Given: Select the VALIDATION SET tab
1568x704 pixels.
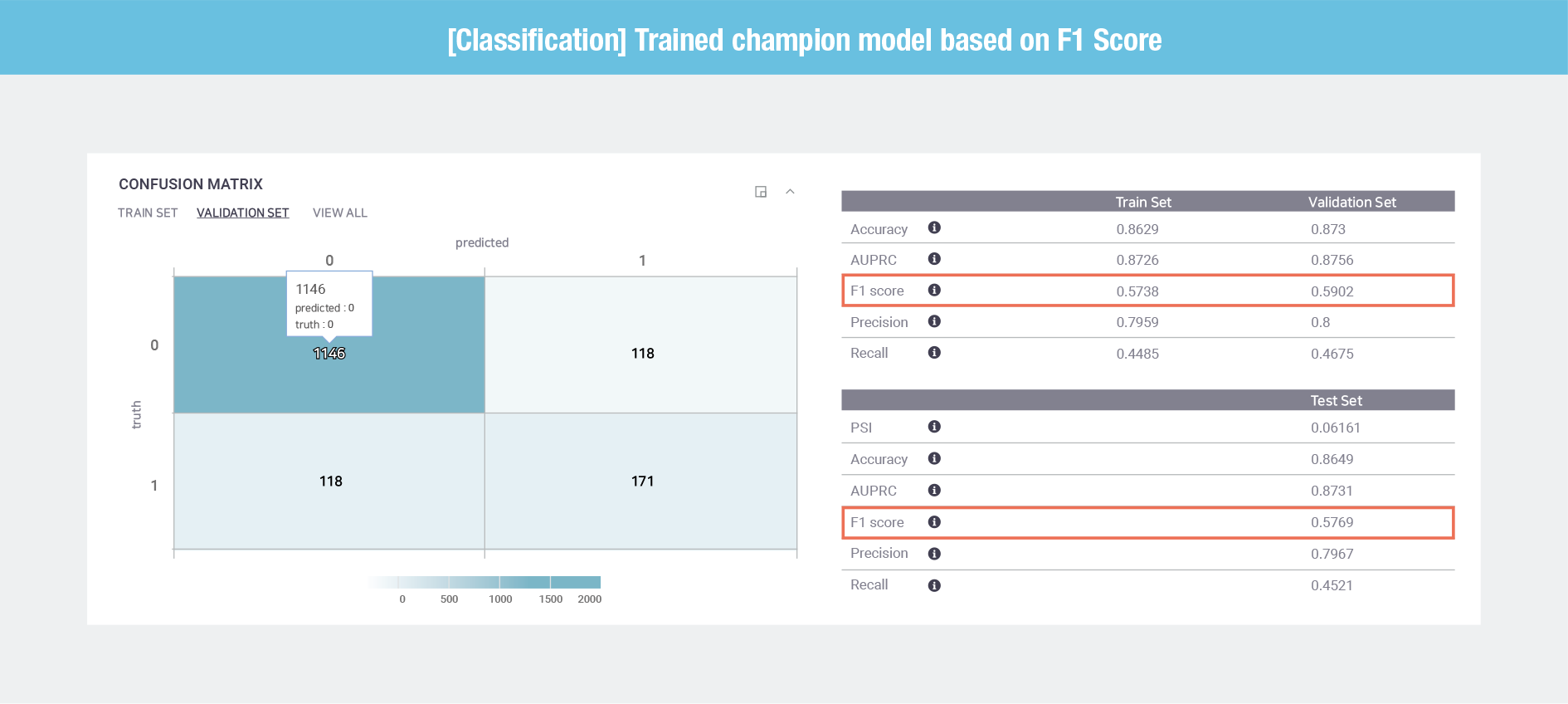Looking at the screenshot, I should (x=243, y=213).
